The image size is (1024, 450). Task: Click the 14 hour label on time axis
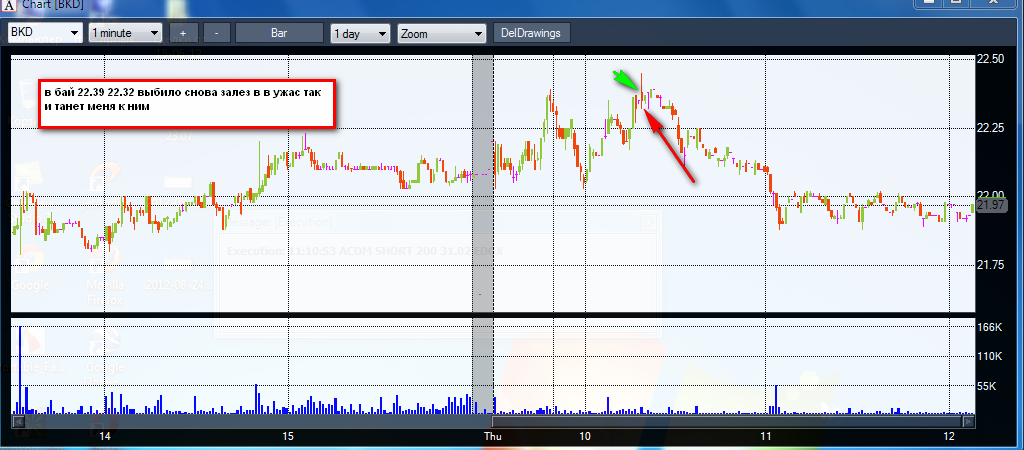point(104,436)
